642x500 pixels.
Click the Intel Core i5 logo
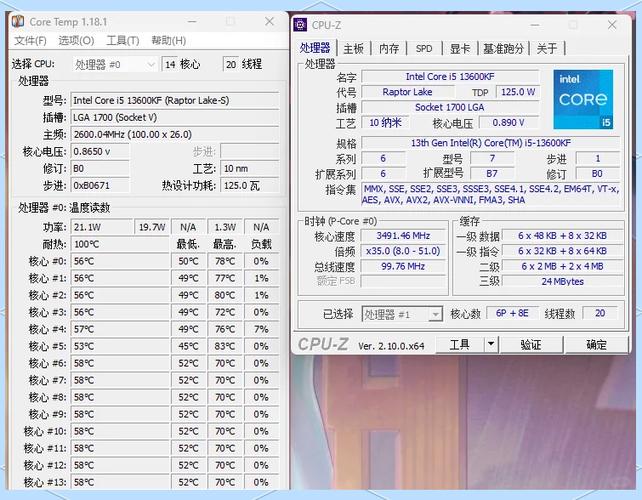(582, 100)
